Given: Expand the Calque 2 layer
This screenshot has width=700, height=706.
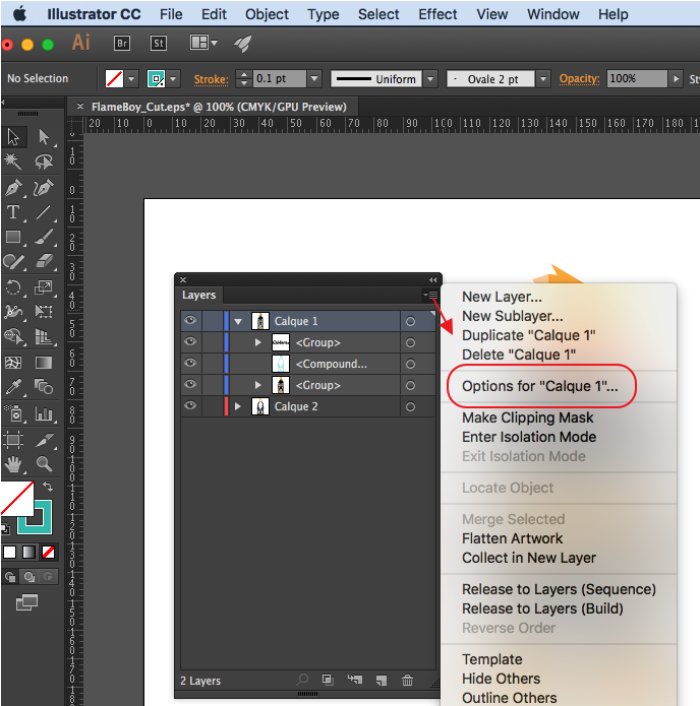Looking at the screenshot, I should [238, 407].
